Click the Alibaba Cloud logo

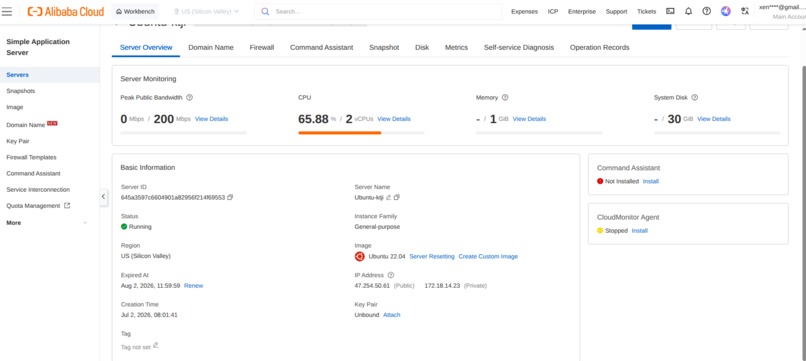(x=66, y=11)
